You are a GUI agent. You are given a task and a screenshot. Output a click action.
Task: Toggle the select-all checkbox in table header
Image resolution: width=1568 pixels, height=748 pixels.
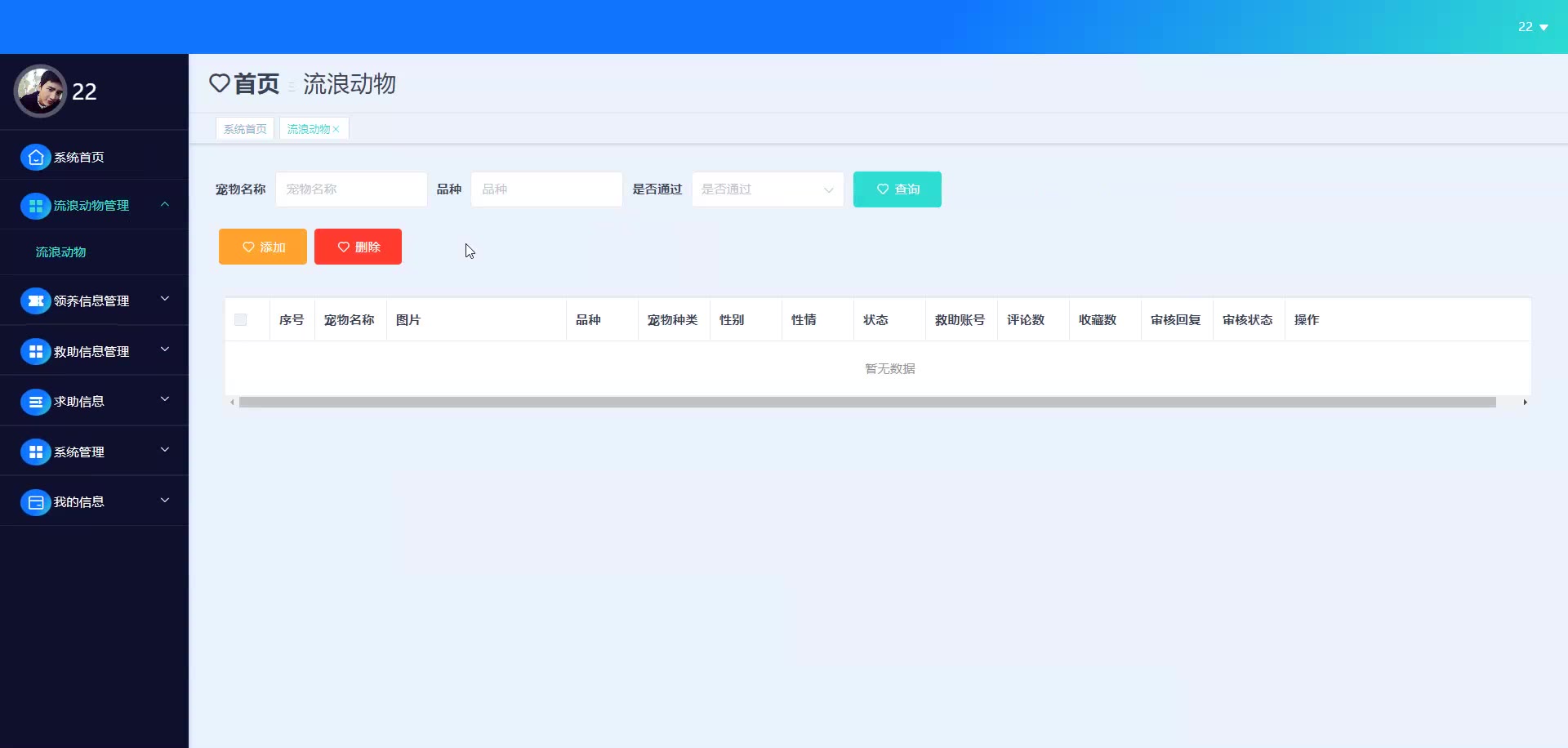[240, 319]
